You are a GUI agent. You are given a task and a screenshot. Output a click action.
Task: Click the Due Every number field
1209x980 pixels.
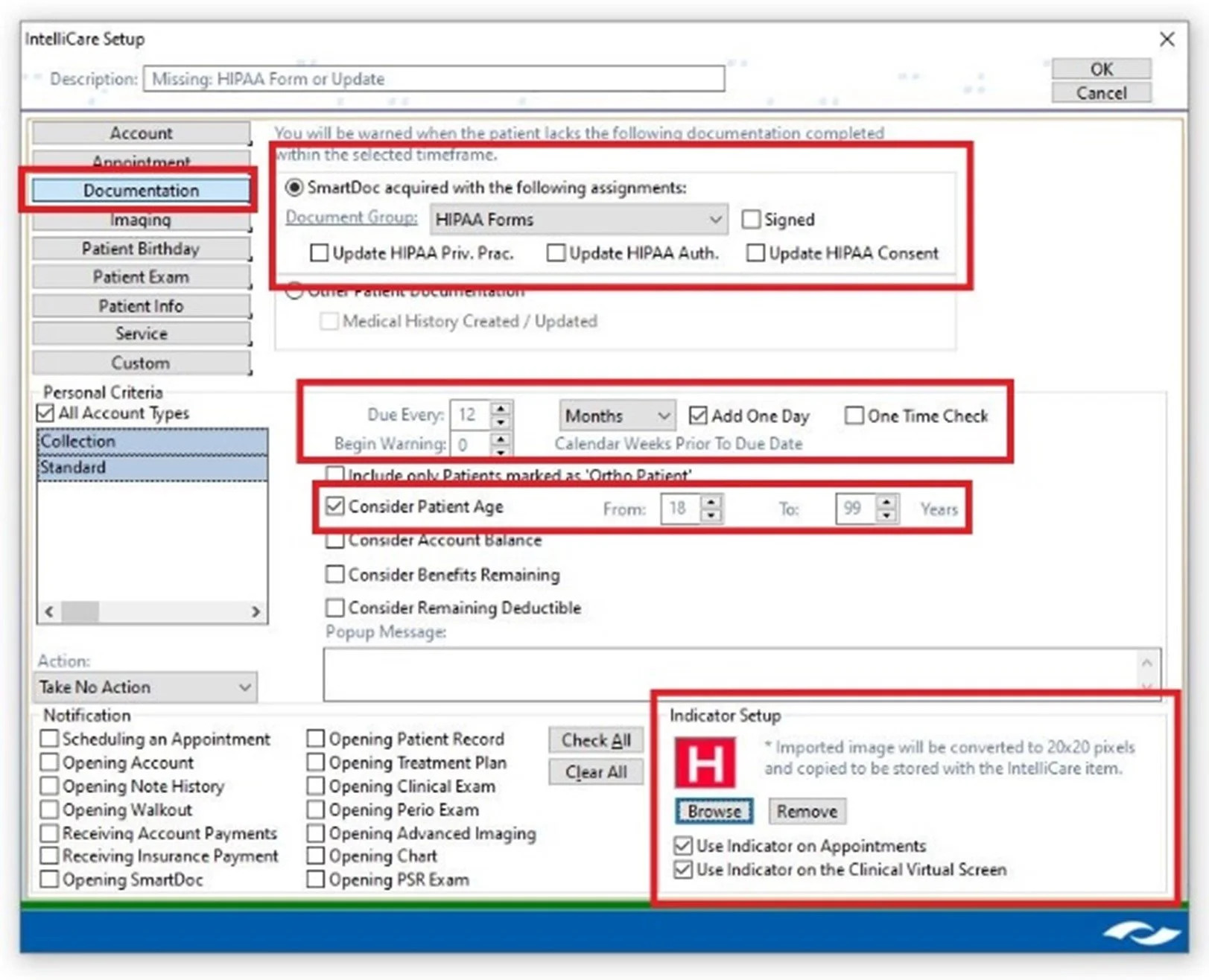(471, 416)
